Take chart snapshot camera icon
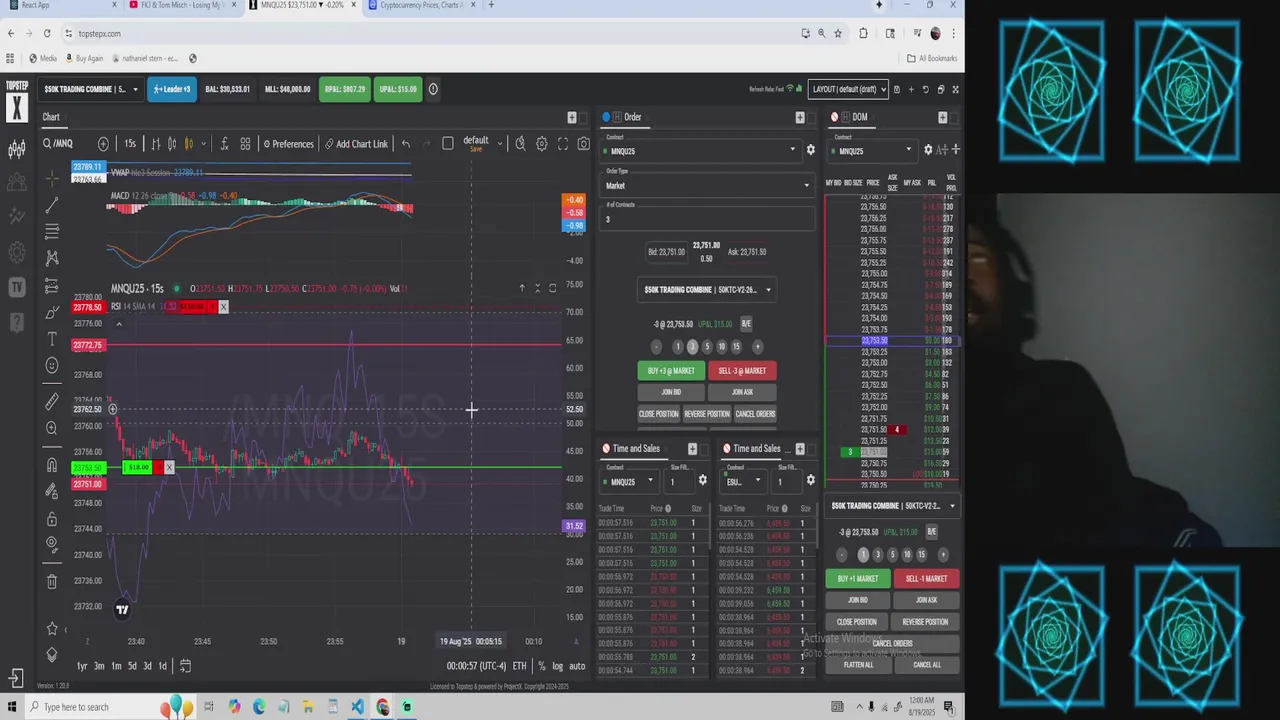The height and width of the screenshot is (720, 1280). click(x=583, y=144)
